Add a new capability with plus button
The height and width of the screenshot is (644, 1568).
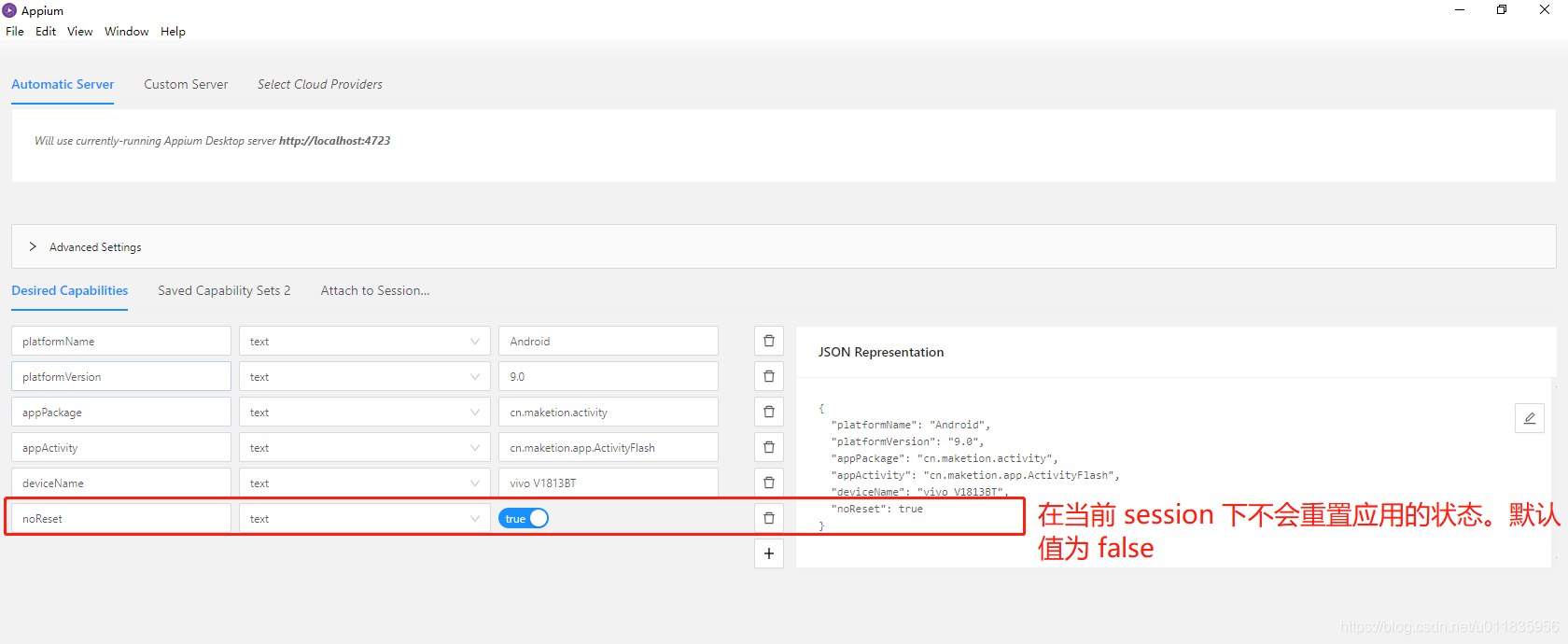[769, 553]
